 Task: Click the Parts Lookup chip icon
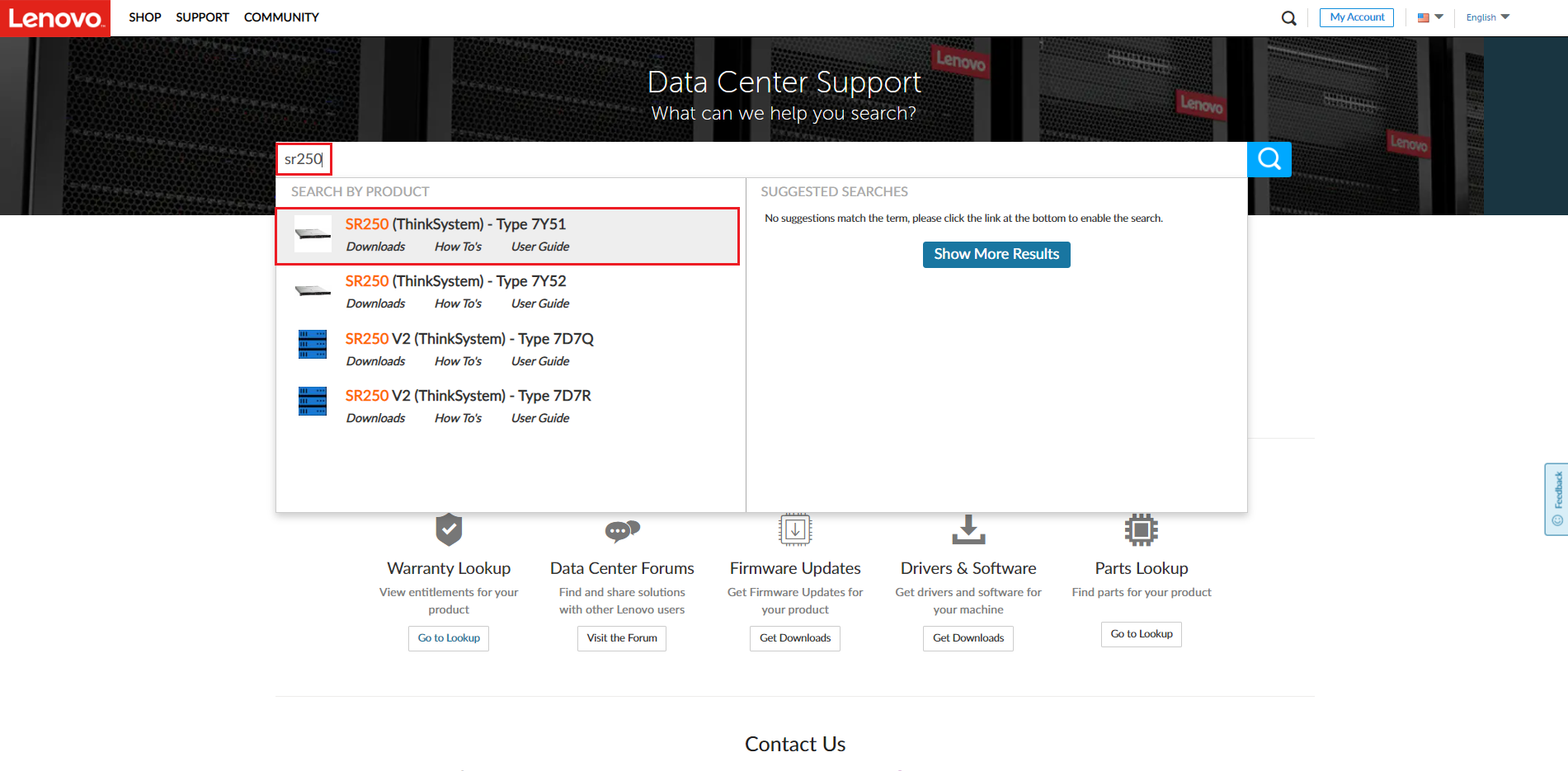pyautogui.click(x=1141, y=530)
